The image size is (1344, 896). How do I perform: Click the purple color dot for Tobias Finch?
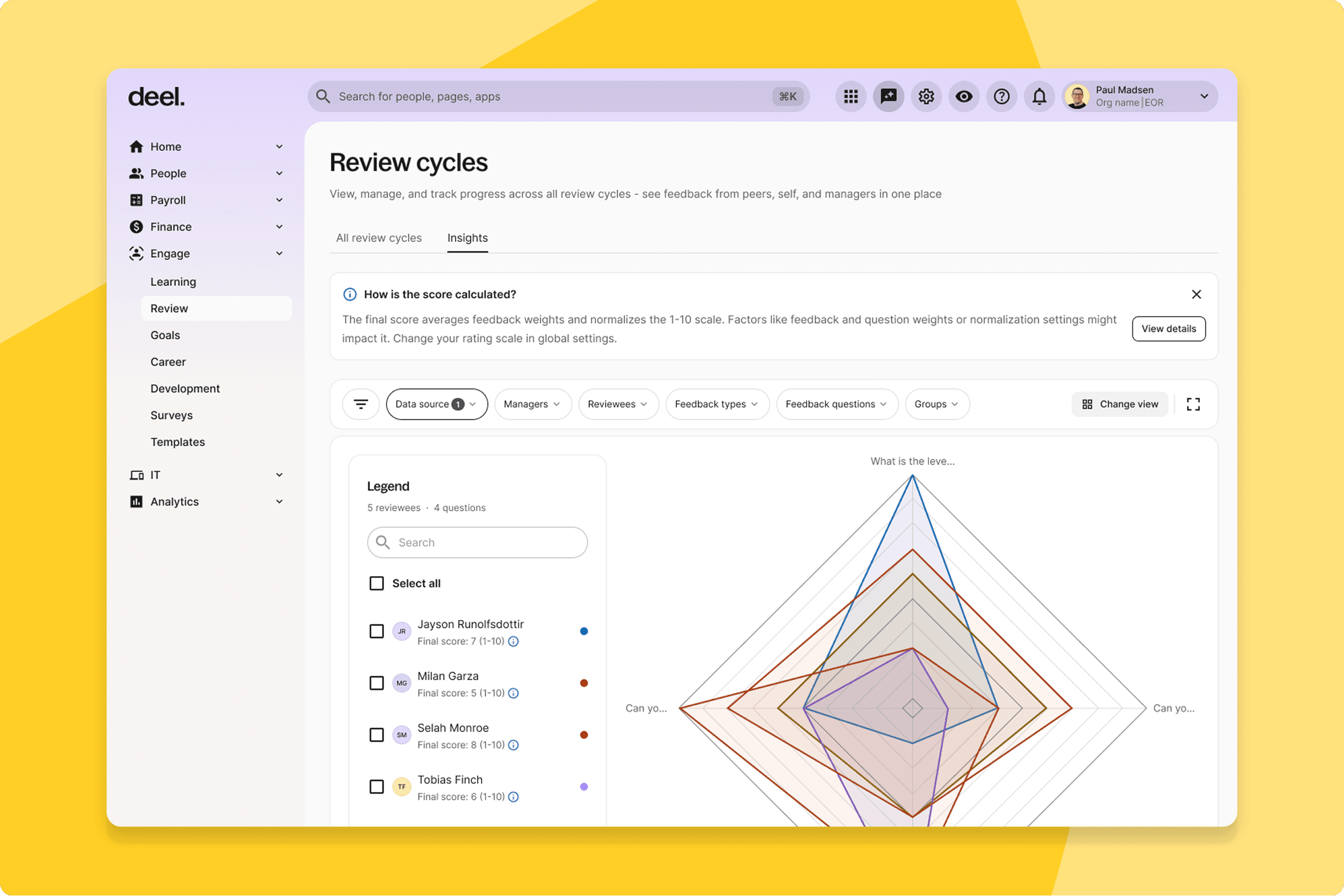point(584,787)
